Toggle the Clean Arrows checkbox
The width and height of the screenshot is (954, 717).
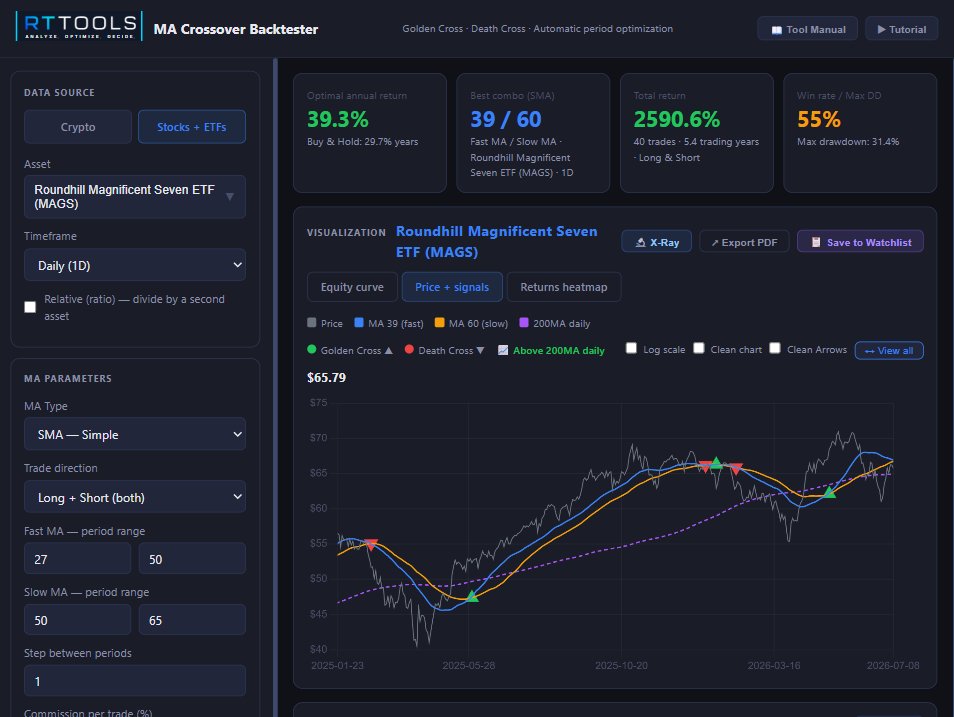(x=775, y=348)
